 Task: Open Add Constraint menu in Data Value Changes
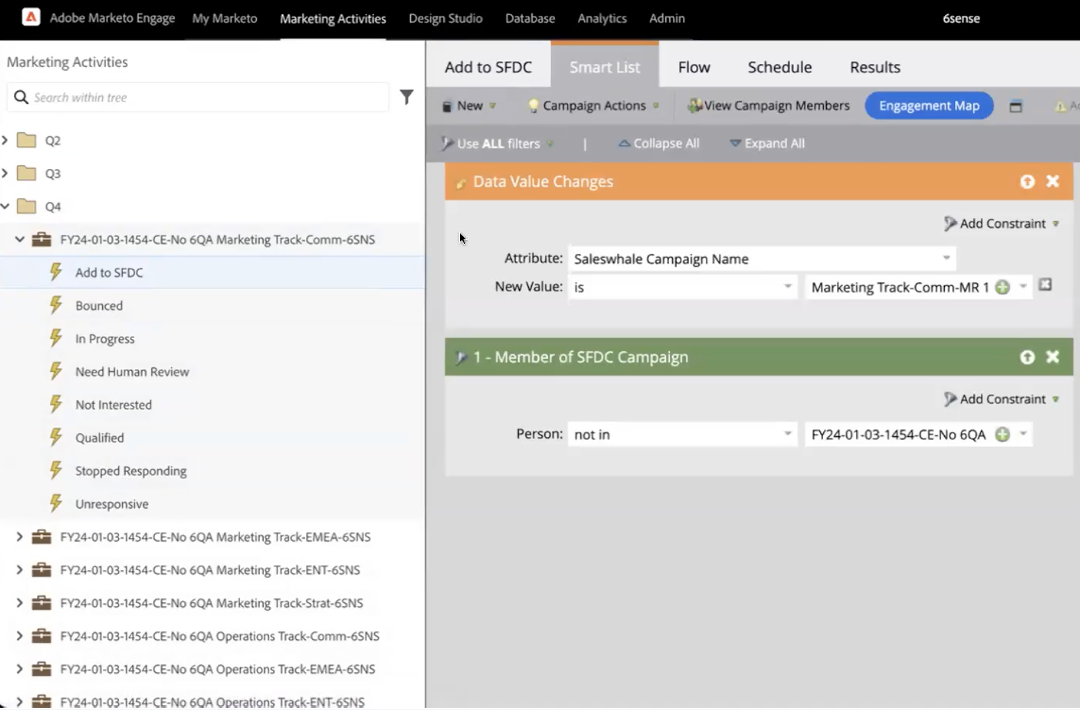(1001, 224)
